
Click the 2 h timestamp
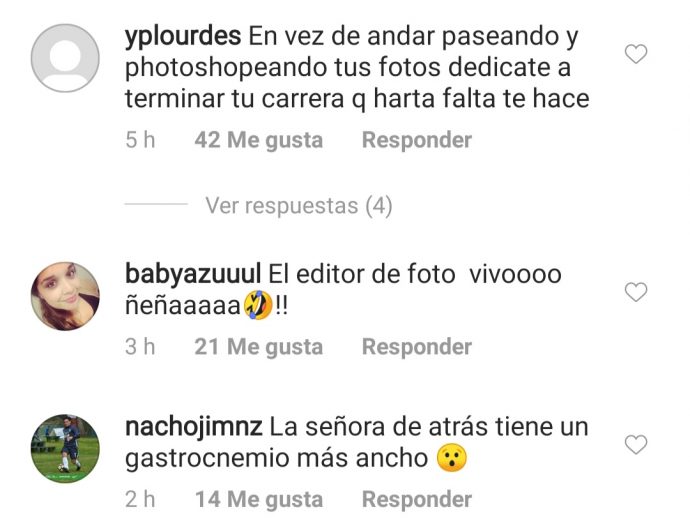[x=140, y=500]
